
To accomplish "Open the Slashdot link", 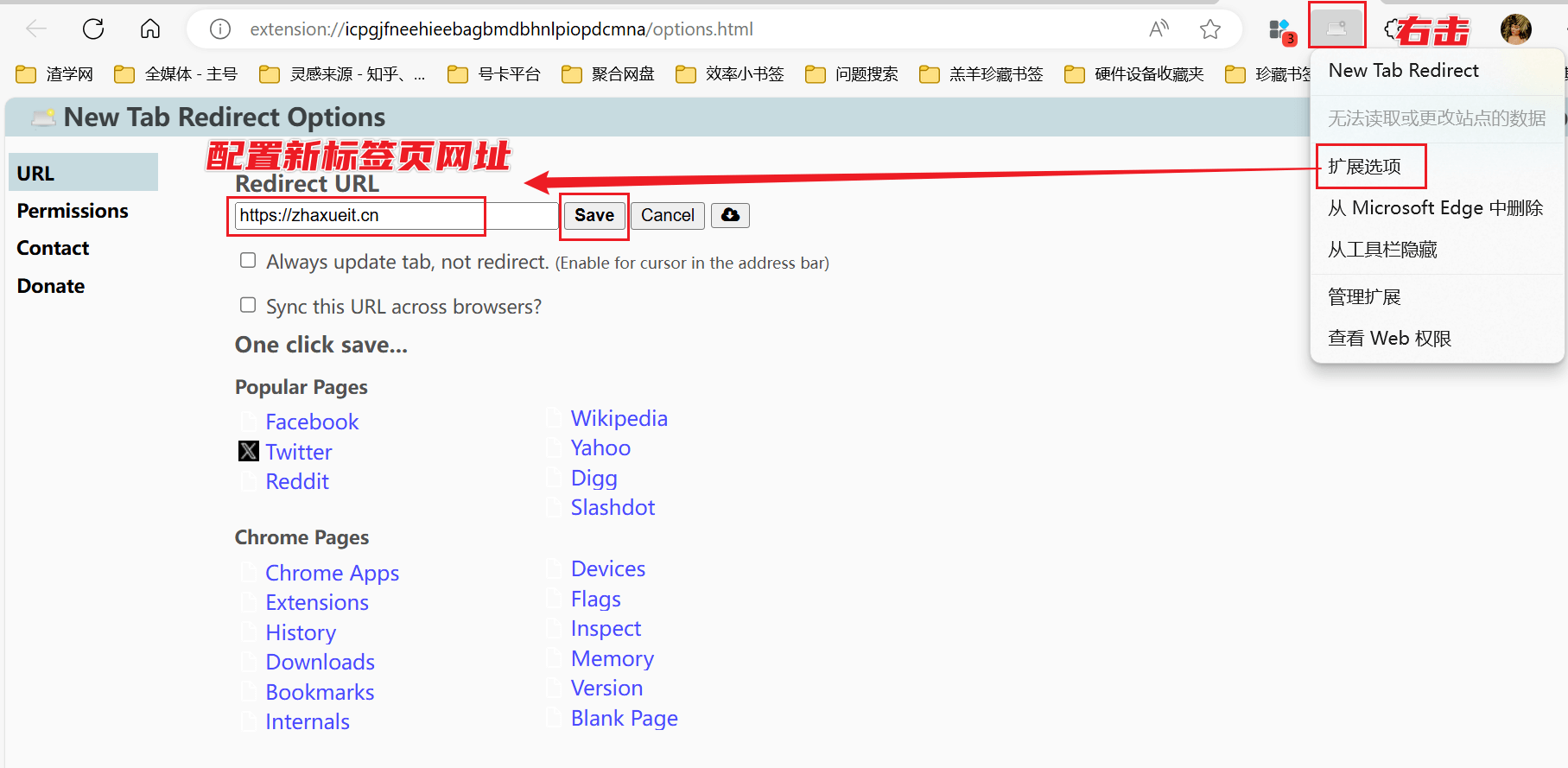I will [613, 507].
